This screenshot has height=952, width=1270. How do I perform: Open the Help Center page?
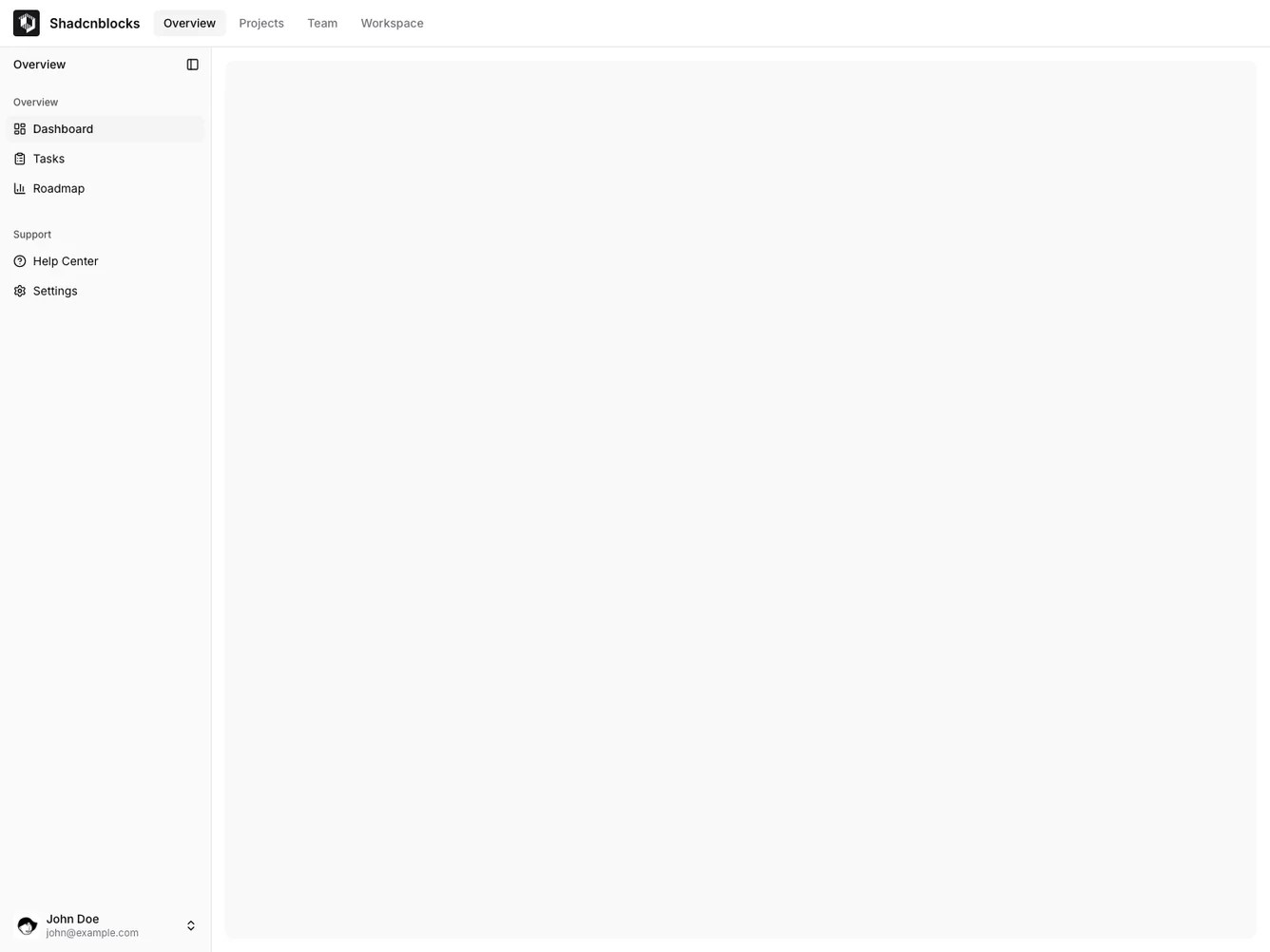point(65,260)
